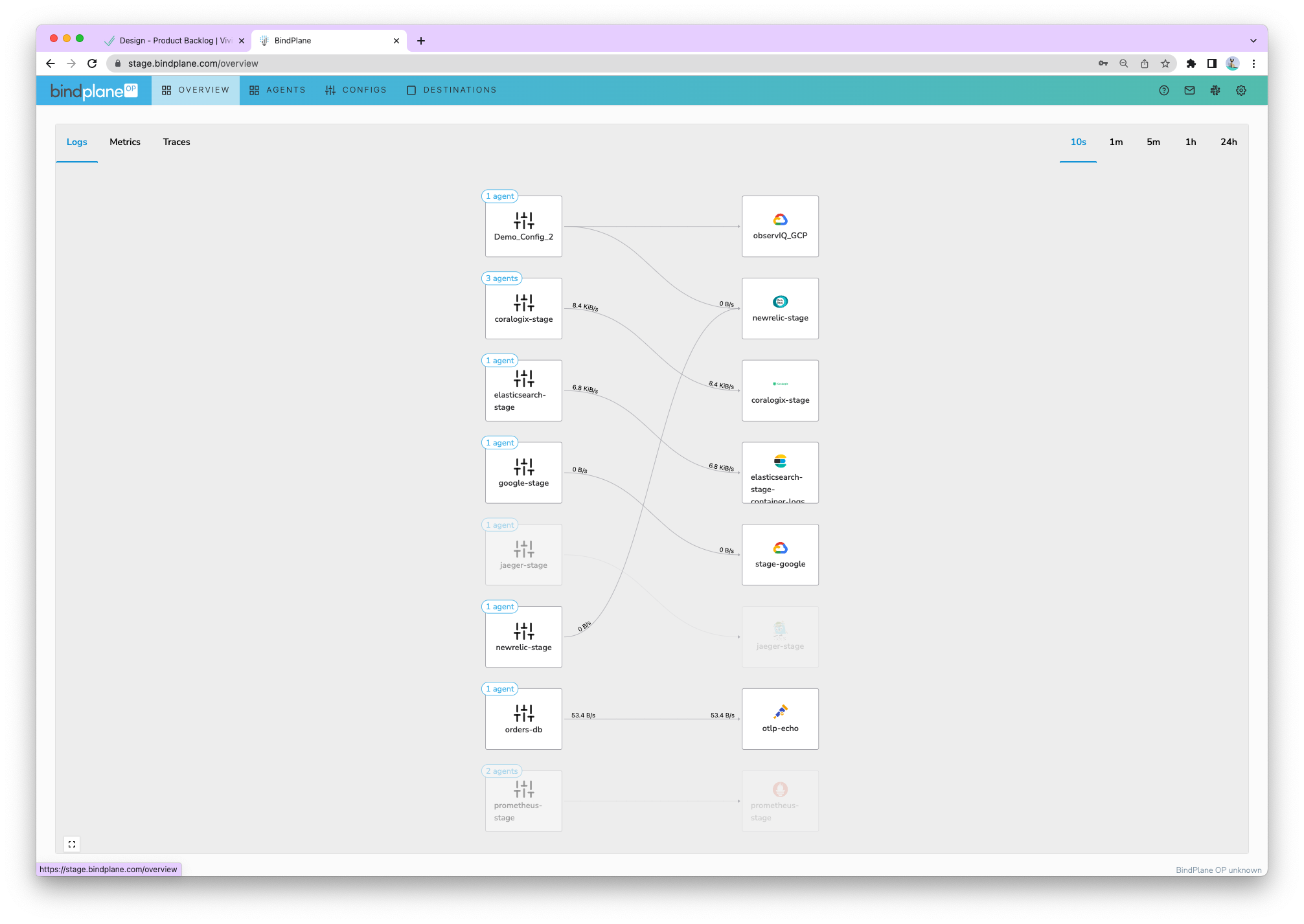
Task: Select the Demo_Config_2 configuration node
Action: coord(523,227)
